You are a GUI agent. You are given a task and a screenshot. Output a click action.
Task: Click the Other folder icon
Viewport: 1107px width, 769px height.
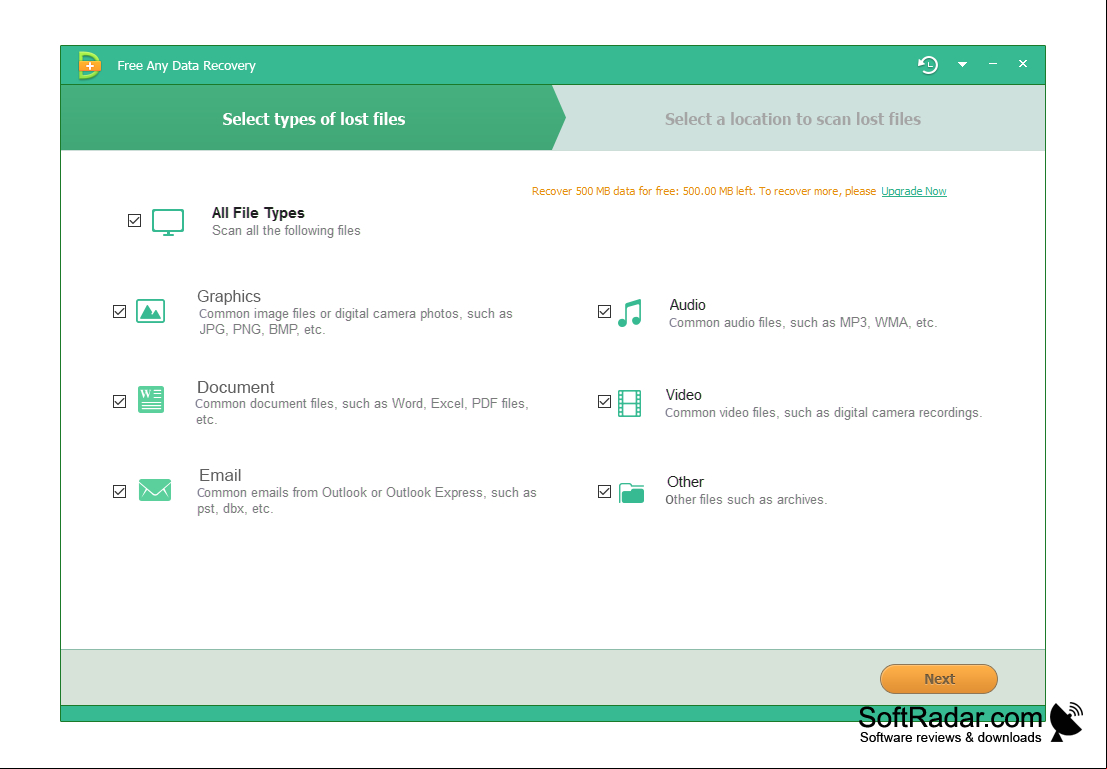pos(631,492)
